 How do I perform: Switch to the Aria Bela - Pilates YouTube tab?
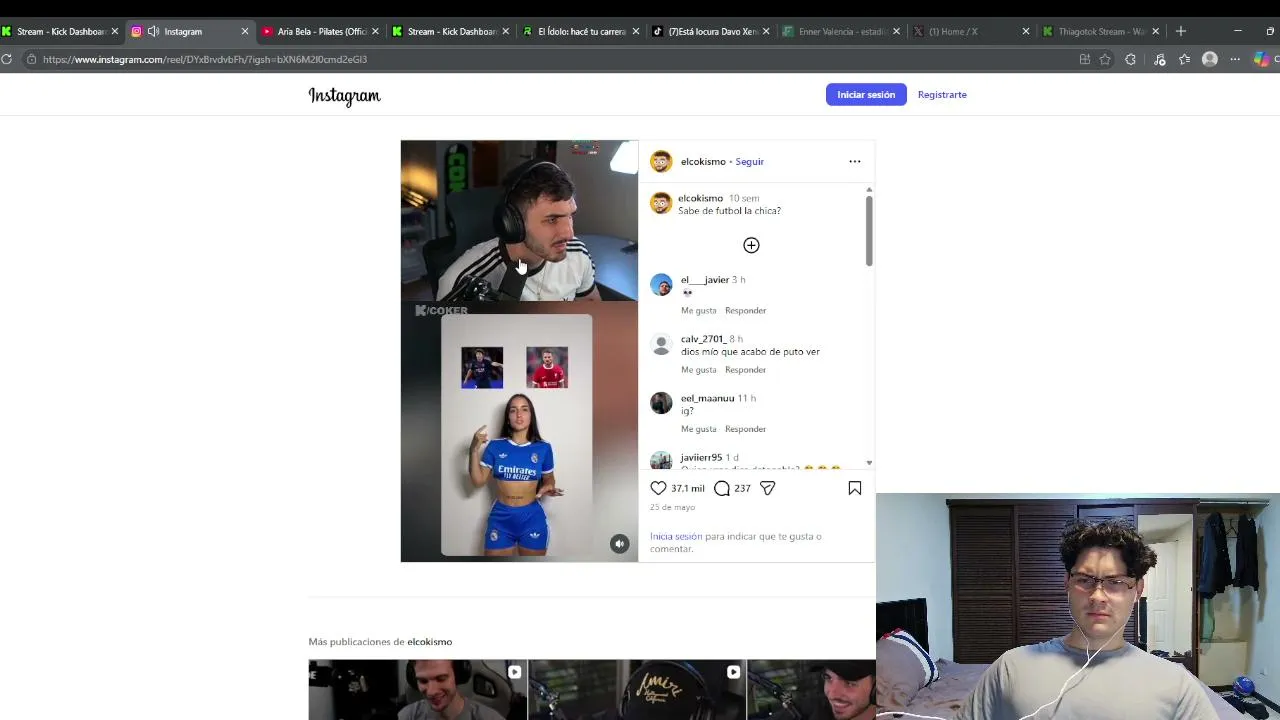point(322,31)
